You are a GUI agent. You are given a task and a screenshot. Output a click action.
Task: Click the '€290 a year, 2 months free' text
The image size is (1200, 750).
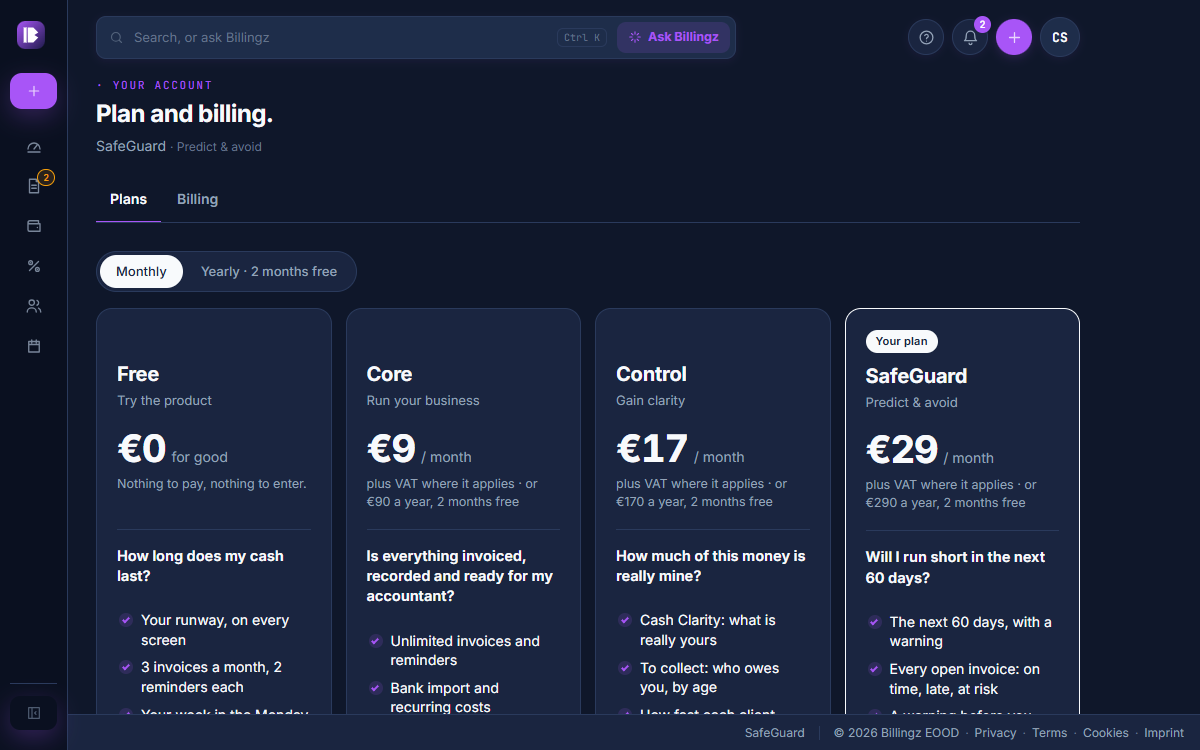click(946, 503)
